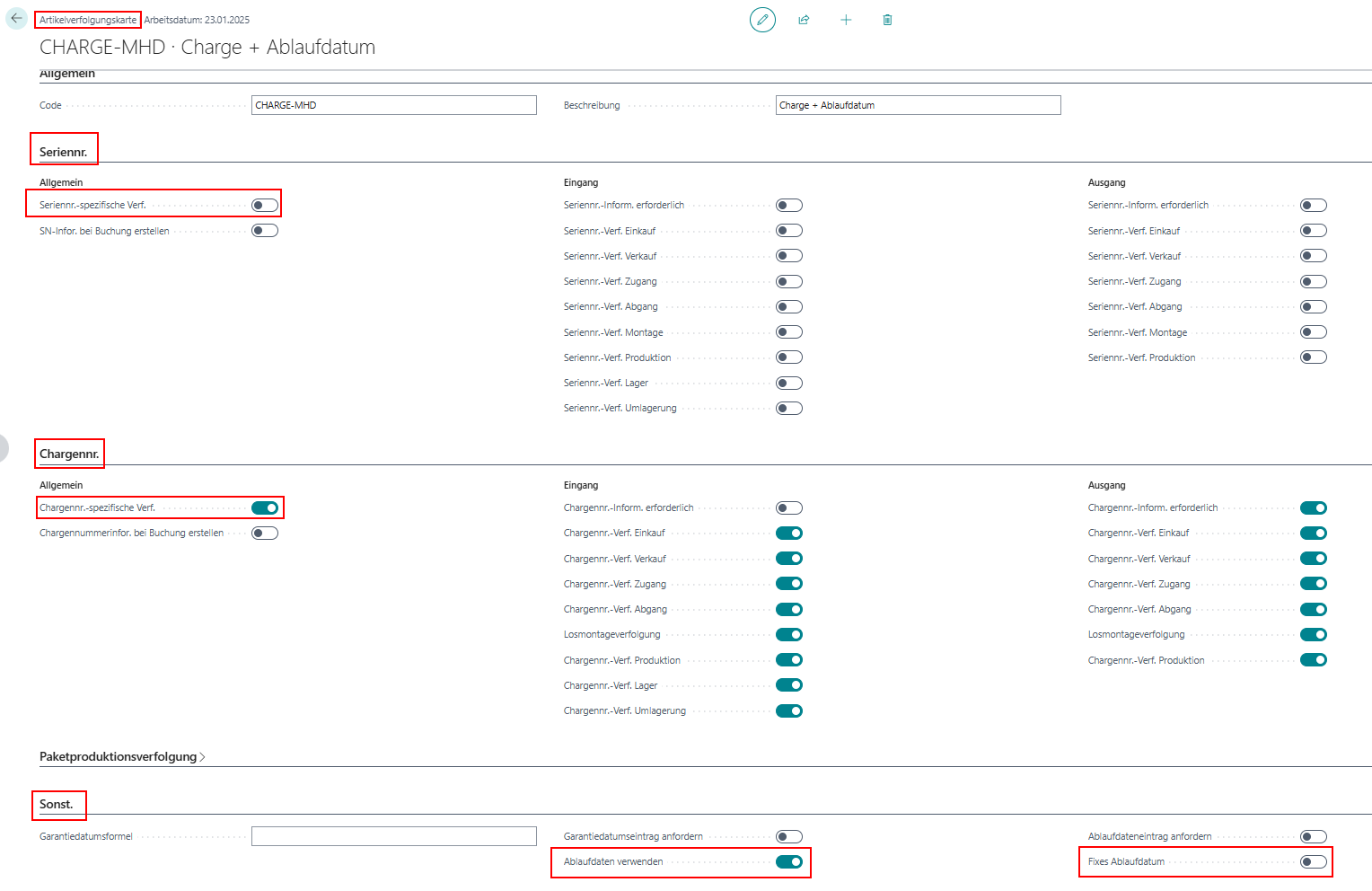
Task: Enable the Fixes Ablaufdatum toggle
Action: pyautogui.click(x=1314, y=861)
